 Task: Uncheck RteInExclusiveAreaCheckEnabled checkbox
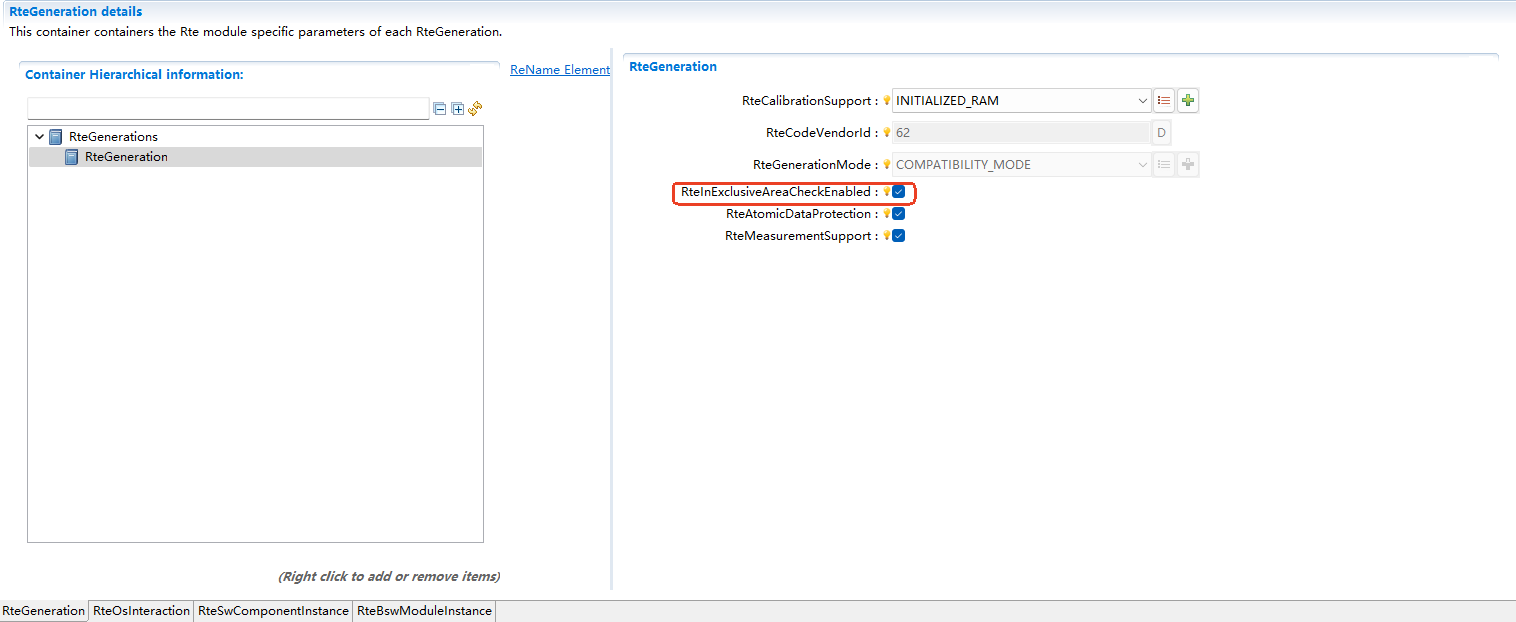898,192
